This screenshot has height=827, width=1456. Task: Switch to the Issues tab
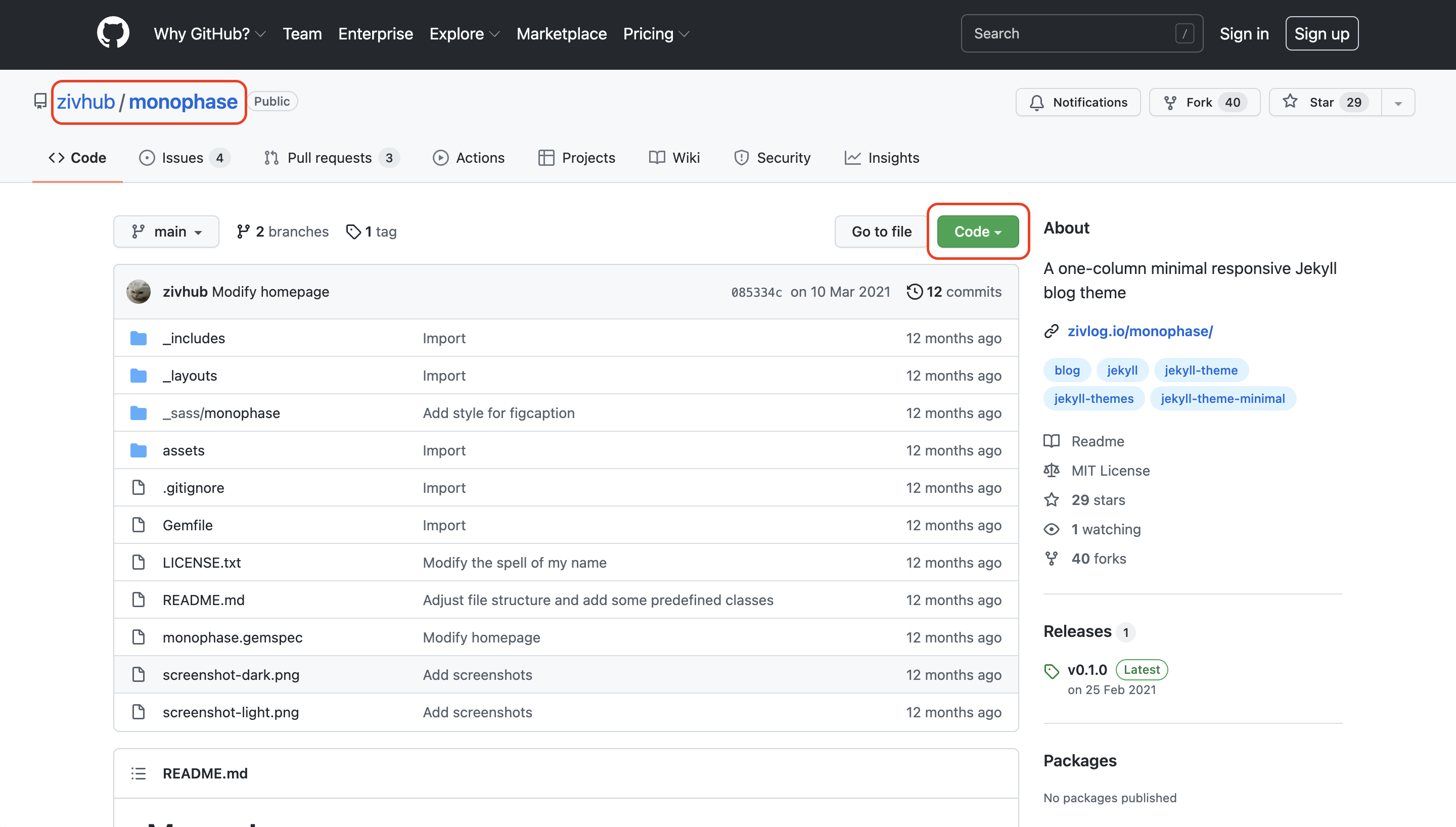[x=184, y=158]
